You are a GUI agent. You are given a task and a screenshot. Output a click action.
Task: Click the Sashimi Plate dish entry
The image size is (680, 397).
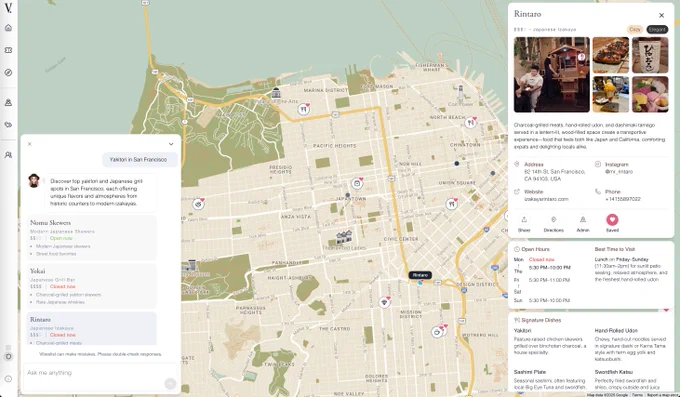[550, 379]
